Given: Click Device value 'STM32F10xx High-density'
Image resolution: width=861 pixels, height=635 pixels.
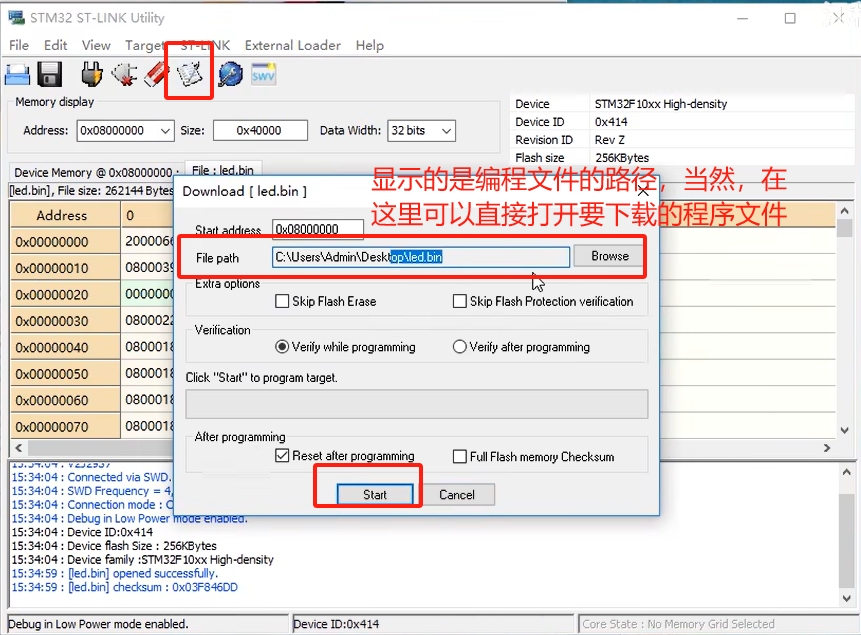Looking at the screenshot, I should click(x=661, y=104).
